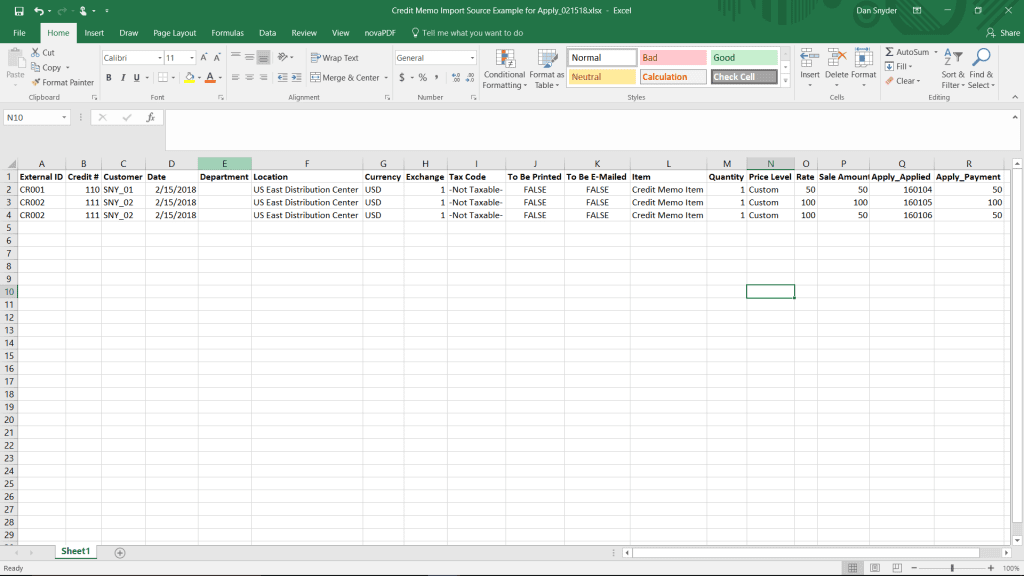Add a new sheet with plus icon
This screenshot has height=576, width=1024.
click(120, 552)
